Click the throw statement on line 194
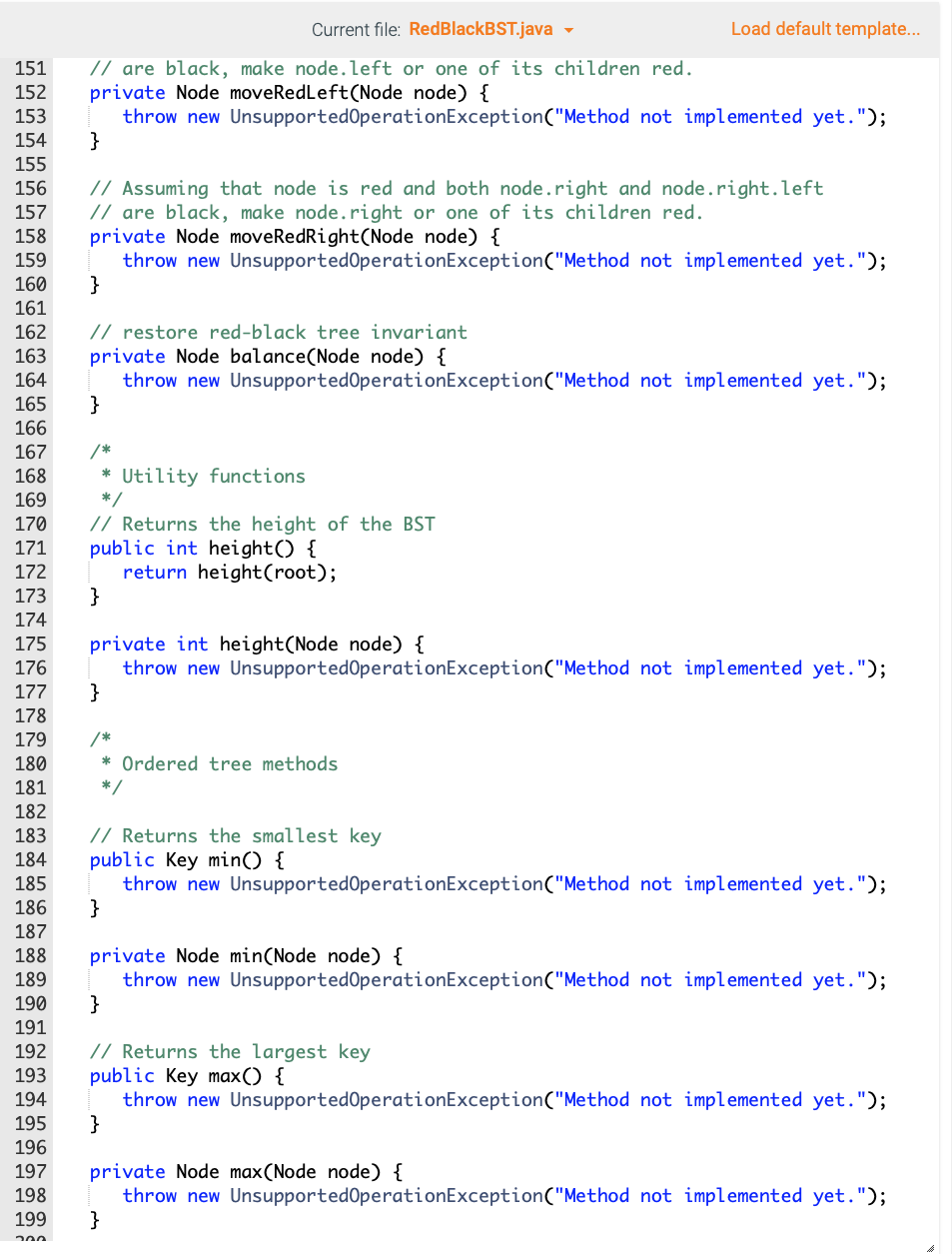 [x=504, y=1100]
